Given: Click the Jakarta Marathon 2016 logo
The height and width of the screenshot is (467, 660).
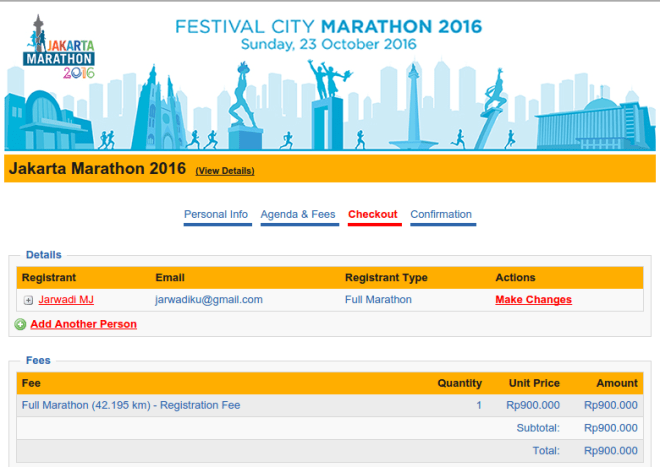Looking at the screenshot, I should pyautogui.click(x=59, y=47).
